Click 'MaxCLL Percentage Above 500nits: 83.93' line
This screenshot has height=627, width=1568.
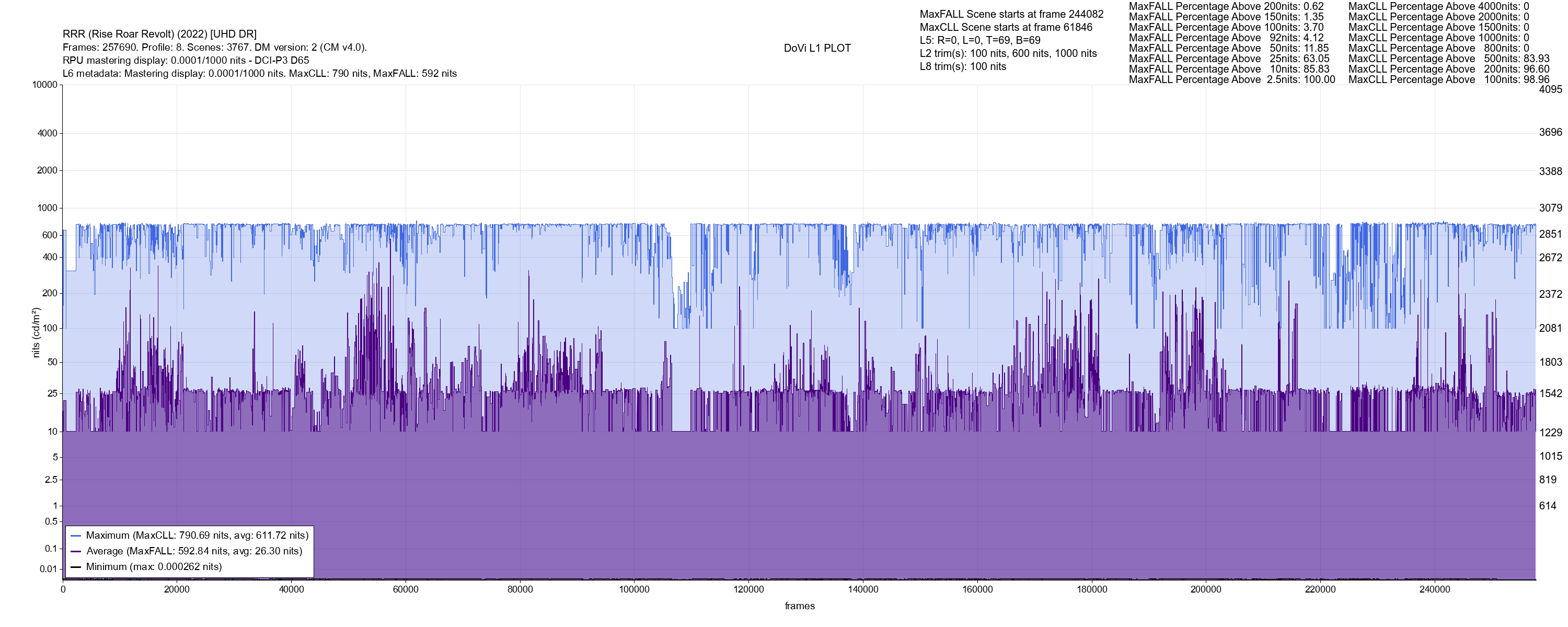pos(1448,59)
